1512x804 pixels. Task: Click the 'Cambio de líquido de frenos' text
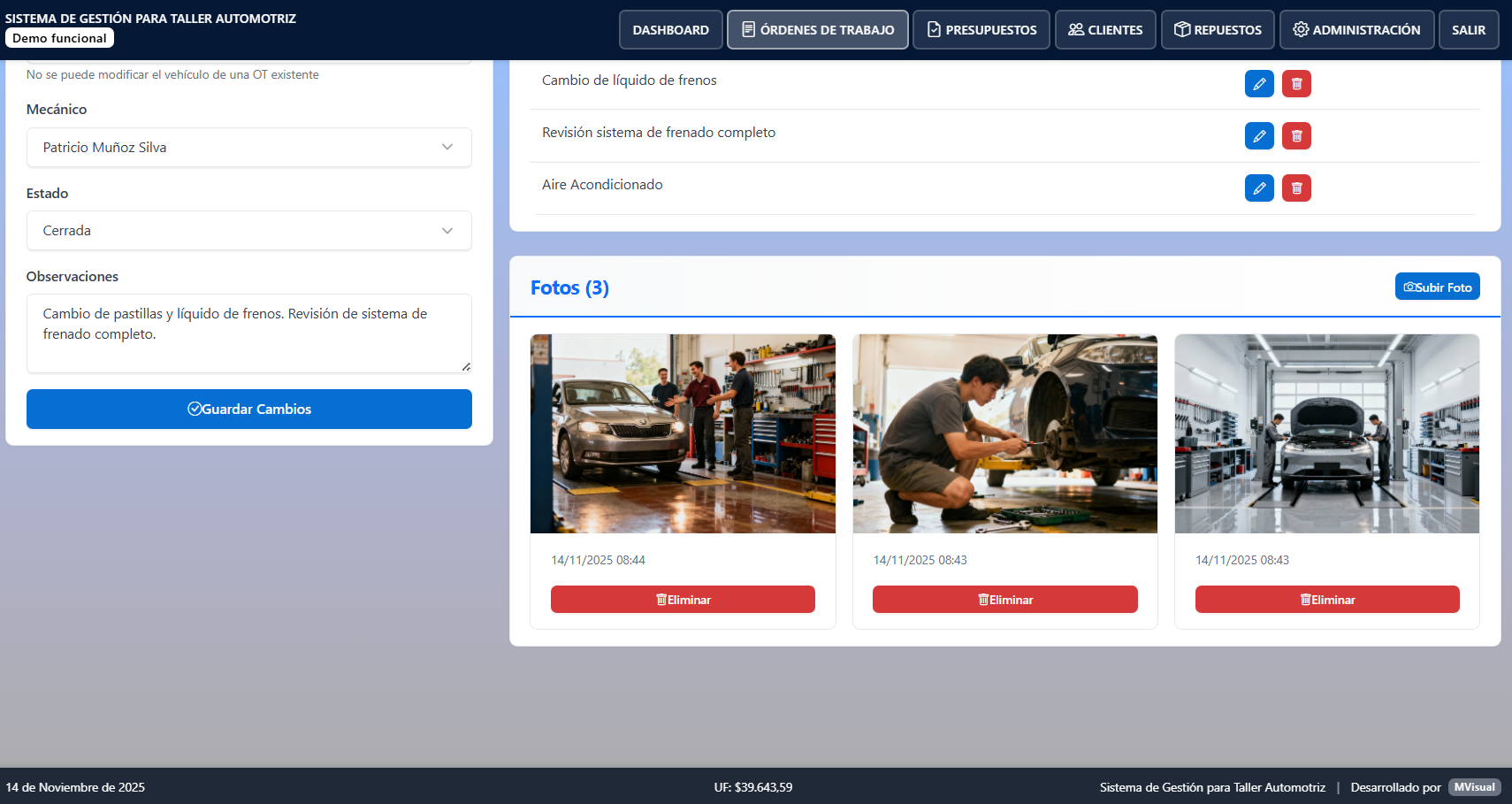[630, 80]
